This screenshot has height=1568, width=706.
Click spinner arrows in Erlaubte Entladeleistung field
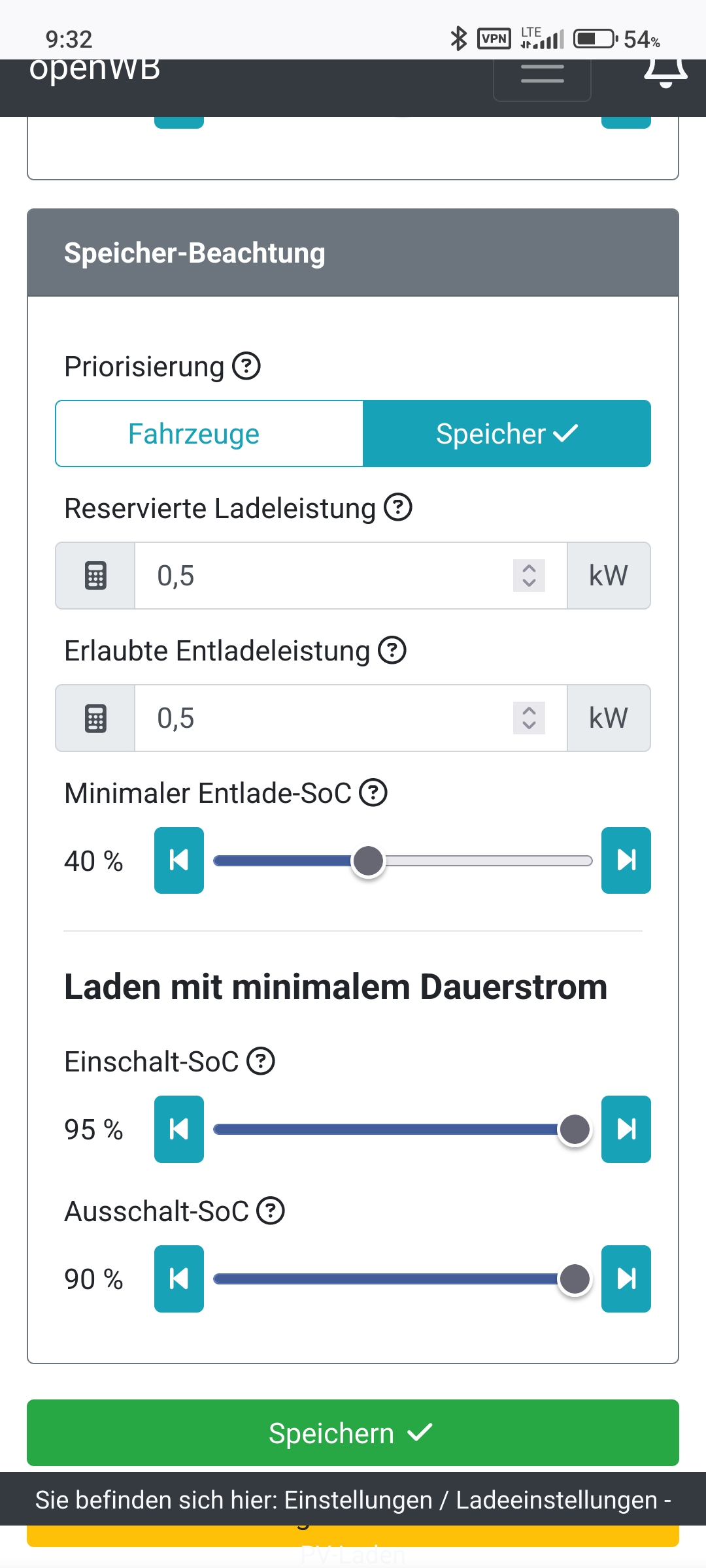click(529, 718)
